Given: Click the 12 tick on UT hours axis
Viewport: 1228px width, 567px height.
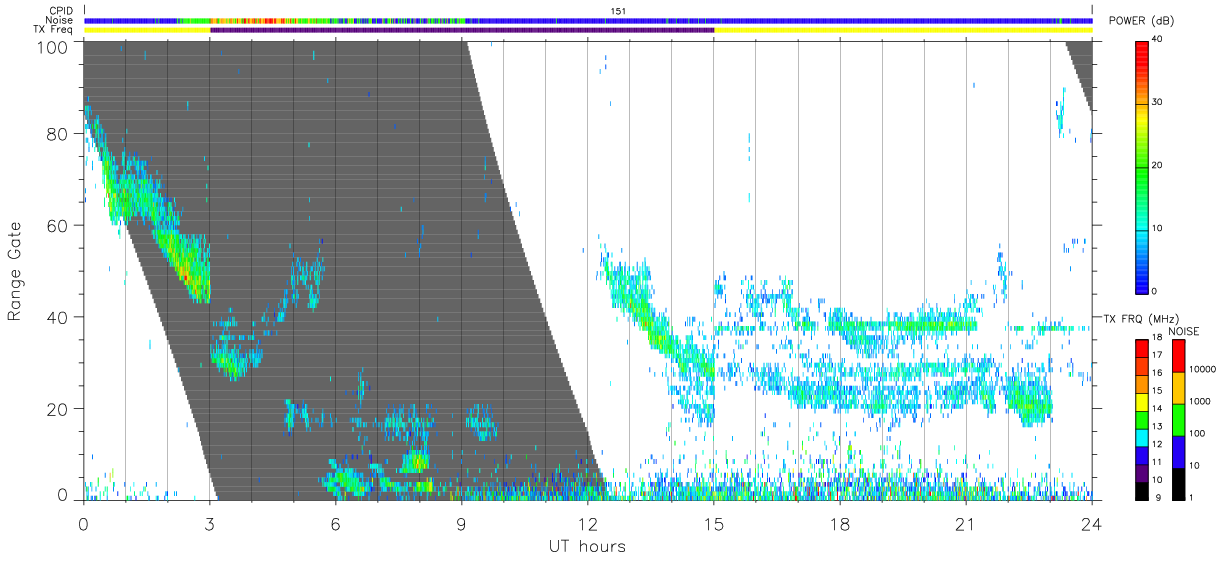Looking at the screenshot, I should pyautogui.click(x=588, y=522).
